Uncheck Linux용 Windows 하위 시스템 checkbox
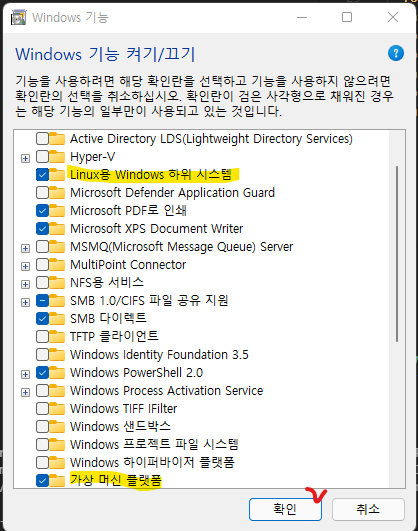Image resolution: width=418 pixels, height=531 pixels. pos(42,175)
